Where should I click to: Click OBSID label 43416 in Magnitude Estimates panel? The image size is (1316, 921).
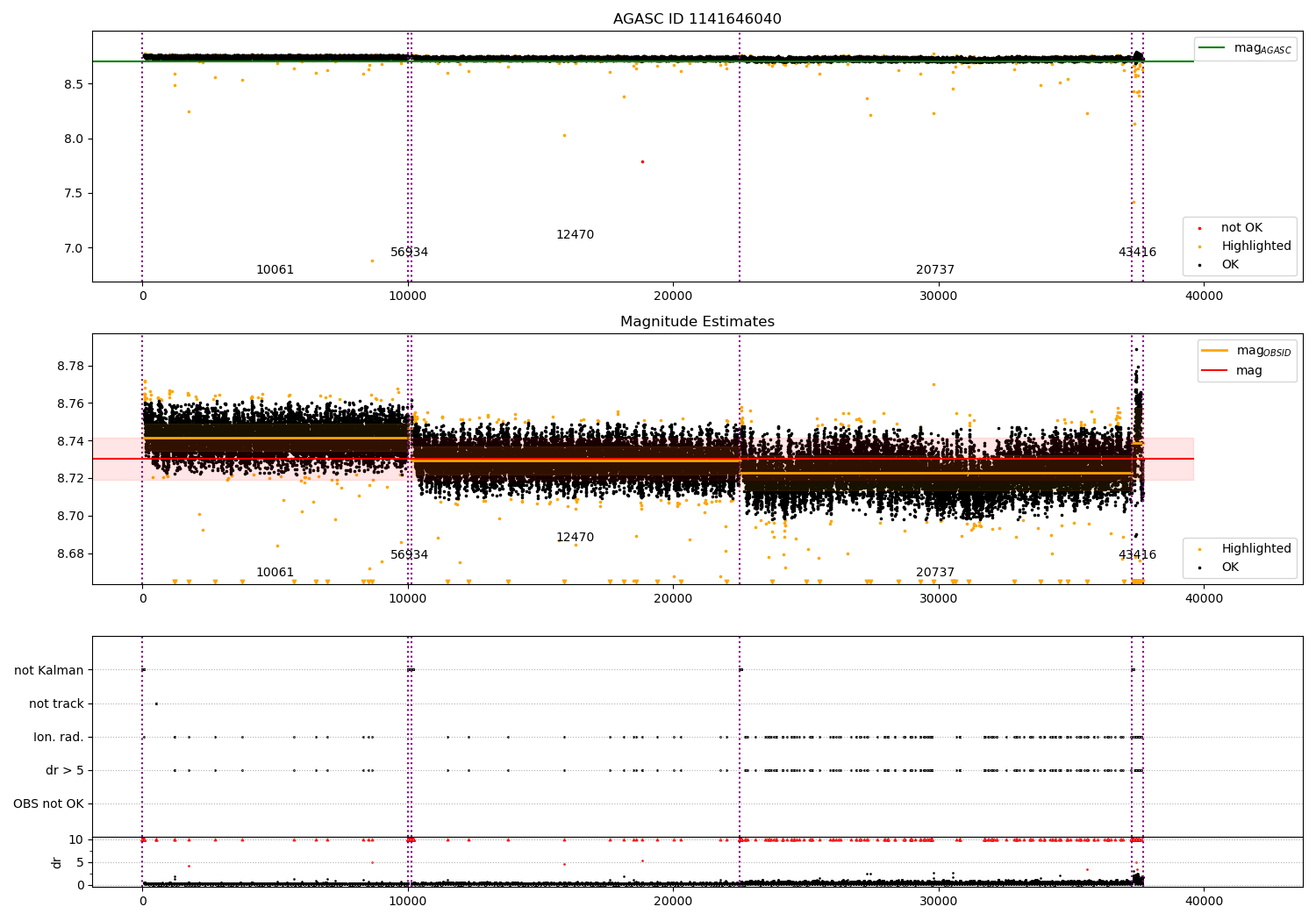(x=1137, y=555)
